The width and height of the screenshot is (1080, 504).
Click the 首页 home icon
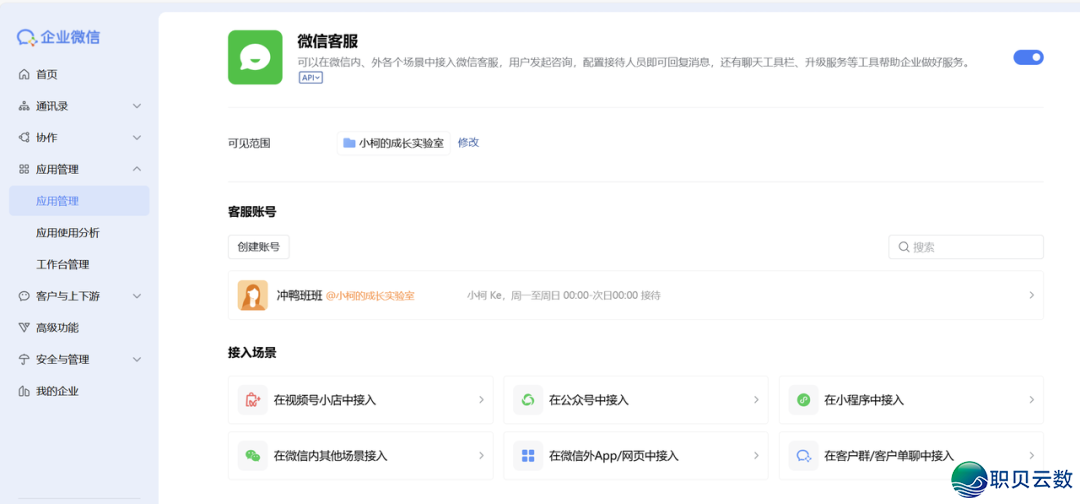24,74
